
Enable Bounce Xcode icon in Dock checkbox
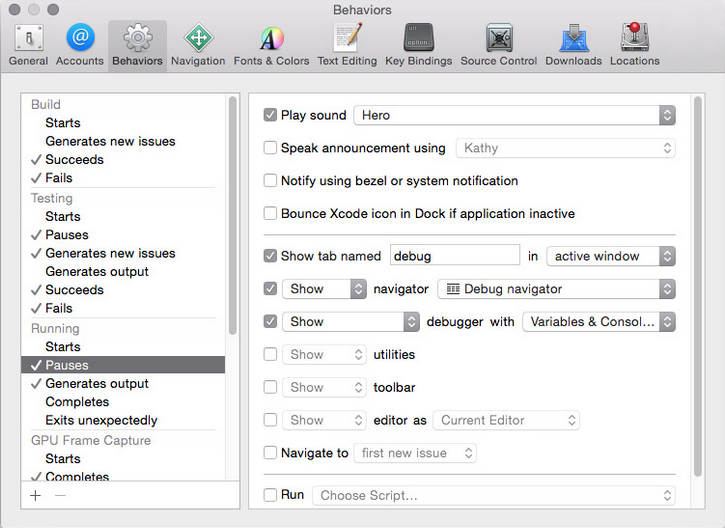pyautogui.click(x=270, y=214)
